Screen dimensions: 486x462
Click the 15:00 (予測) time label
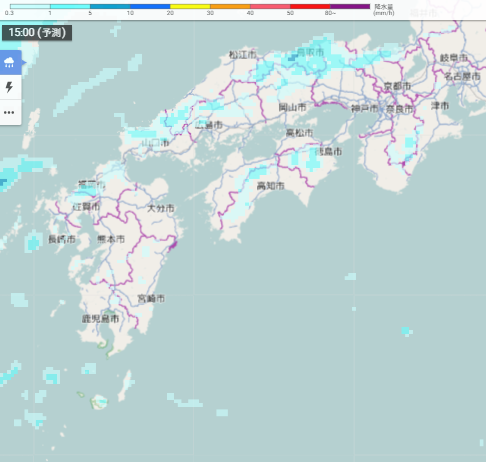click(37, 33)
